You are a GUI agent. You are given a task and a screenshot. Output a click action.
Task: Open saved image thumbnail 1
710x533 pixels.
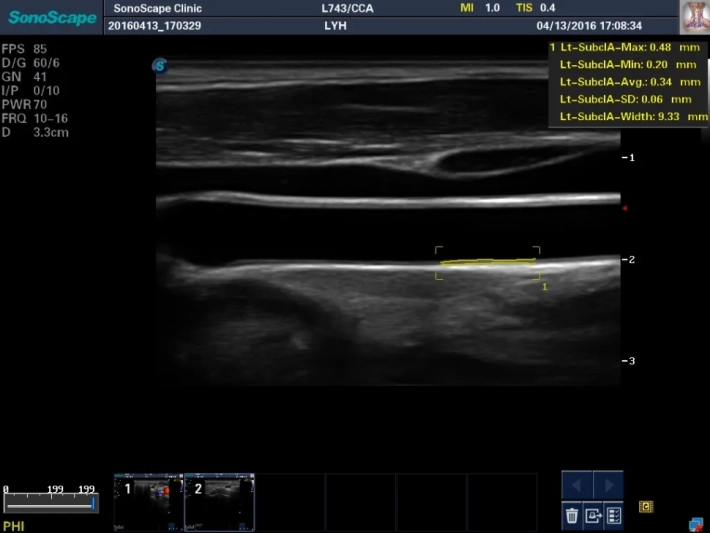(x=148, y=502)
